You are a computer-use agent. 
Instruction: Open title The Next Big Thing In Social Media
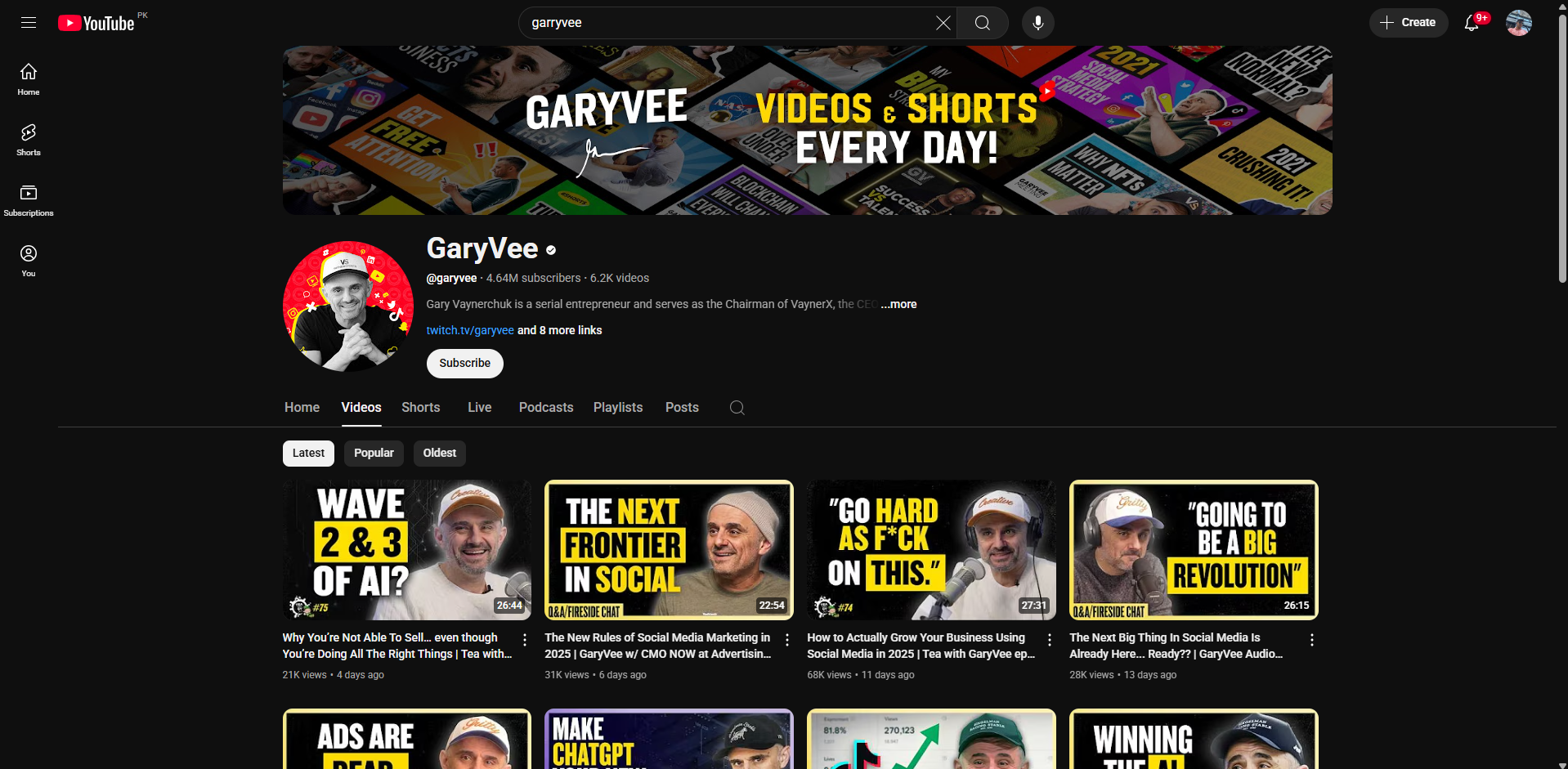1176,646
